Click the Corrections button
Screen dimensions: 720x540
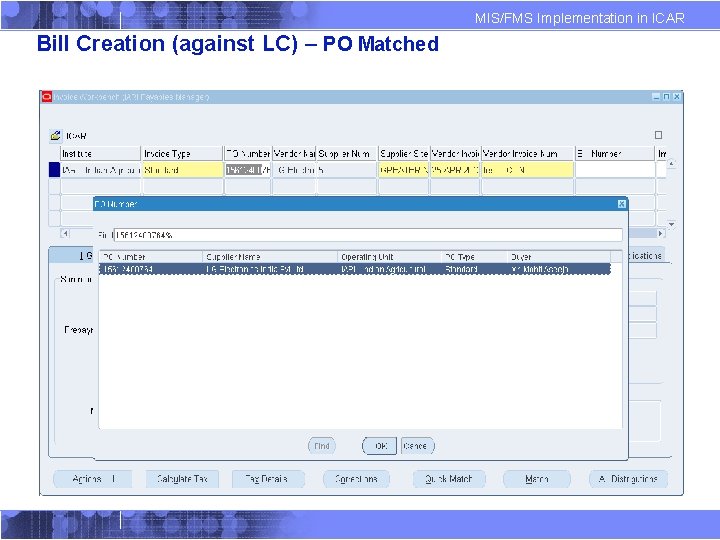click(356, 479)
